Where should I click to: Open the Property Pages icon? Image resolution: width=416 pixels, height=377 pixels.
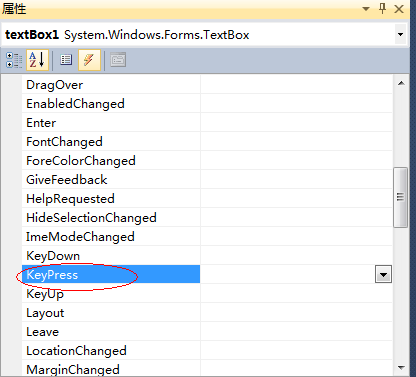click(118, 60)
